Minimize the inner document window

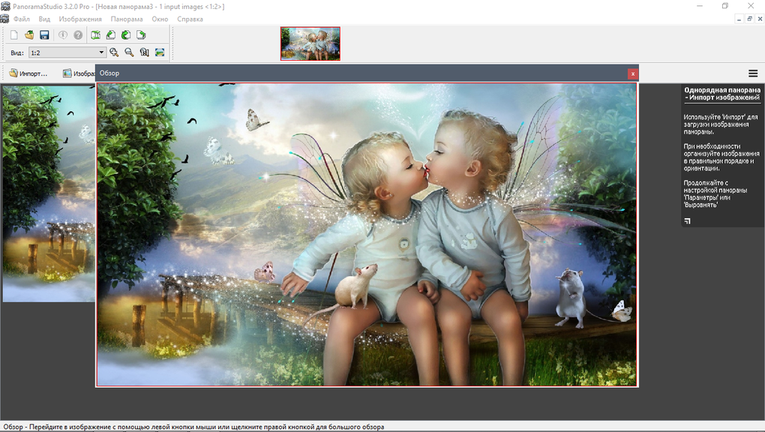click(x=739, y=19)
